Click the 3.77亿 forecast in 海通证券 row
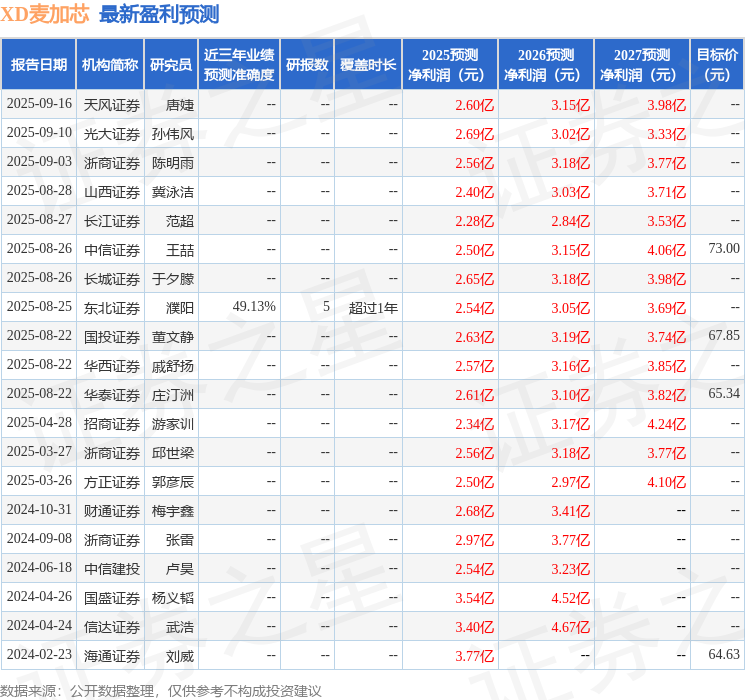 pyautogui.click(x=475, y=656)
